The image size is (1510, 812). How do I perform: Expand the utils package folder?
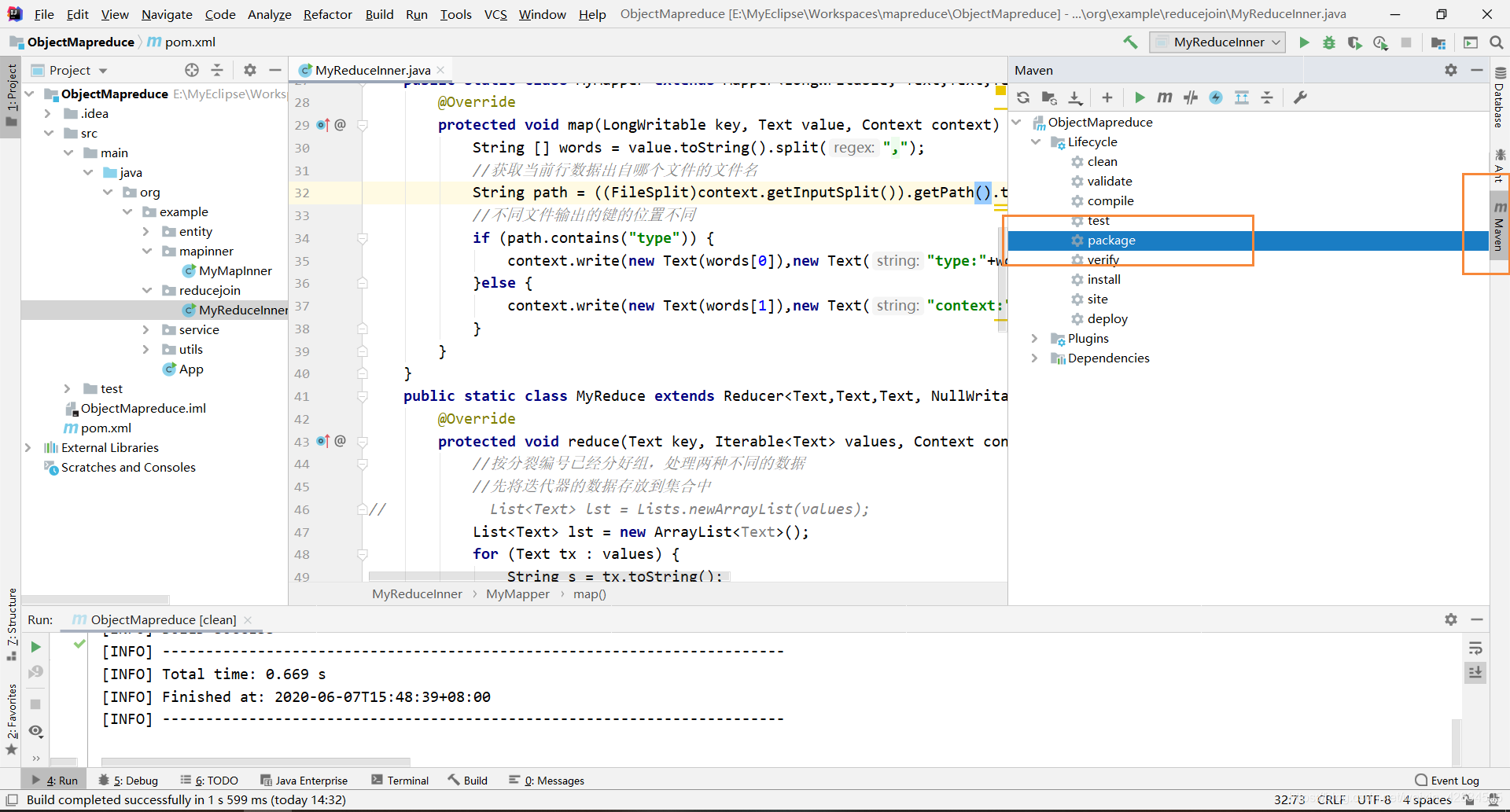[x=146, y=350]
